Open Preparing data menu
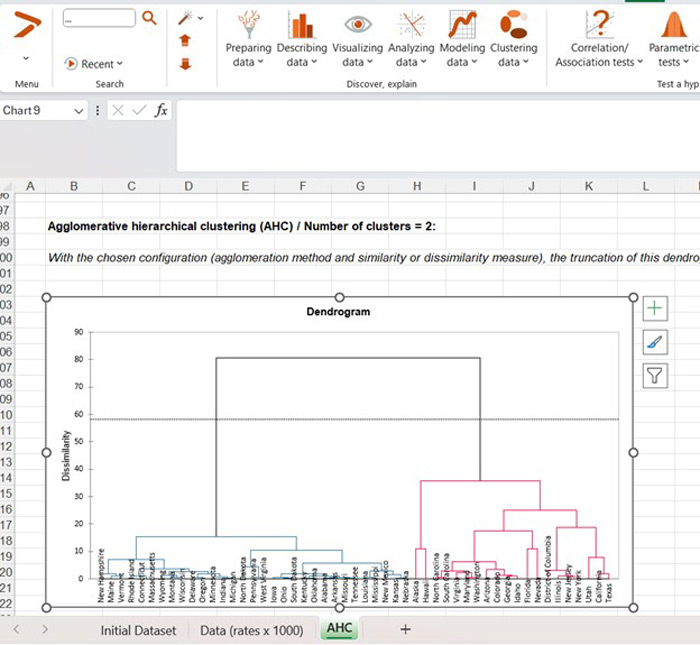This screenshot has width=700, height=645. 248,38
